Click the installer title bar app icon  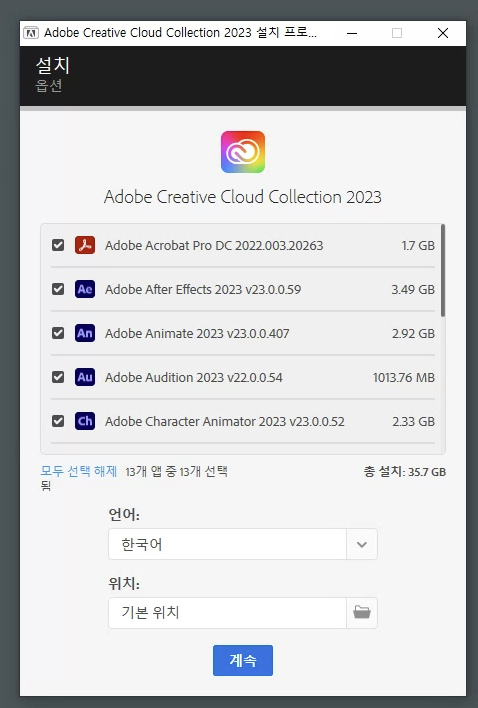31,33
